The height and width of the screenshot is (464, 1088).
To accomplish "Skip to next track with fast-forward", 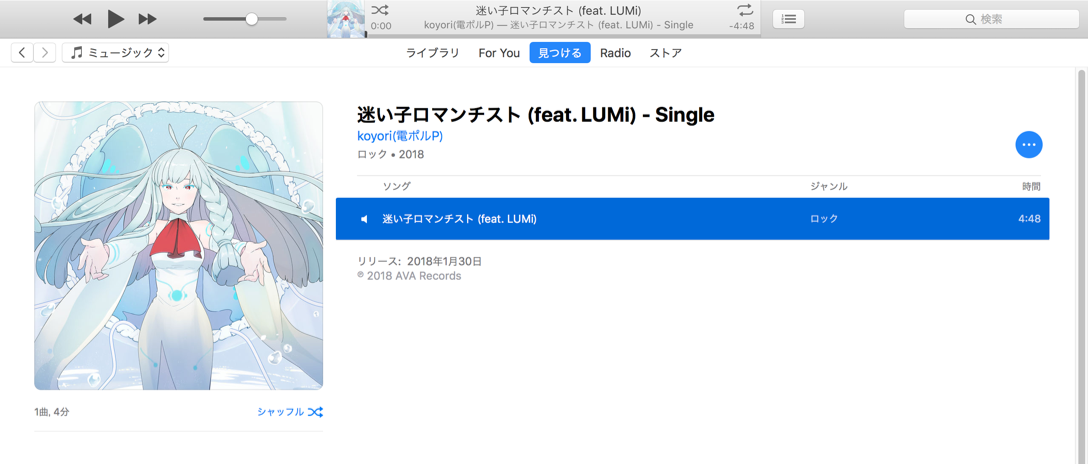I will tap(147, 19).
